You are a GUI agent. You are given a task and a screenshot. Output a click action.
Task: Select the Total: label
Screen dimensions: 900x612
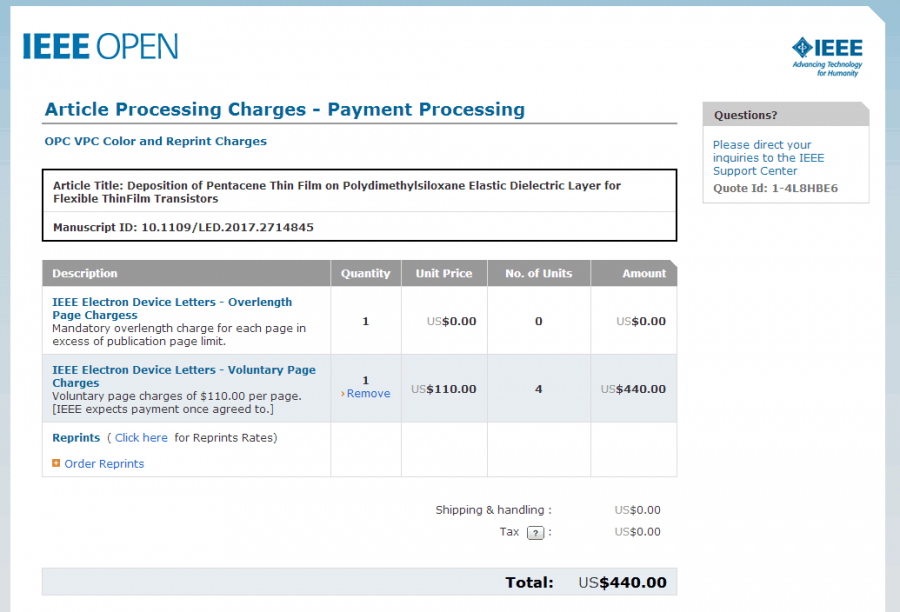[529, 582]
